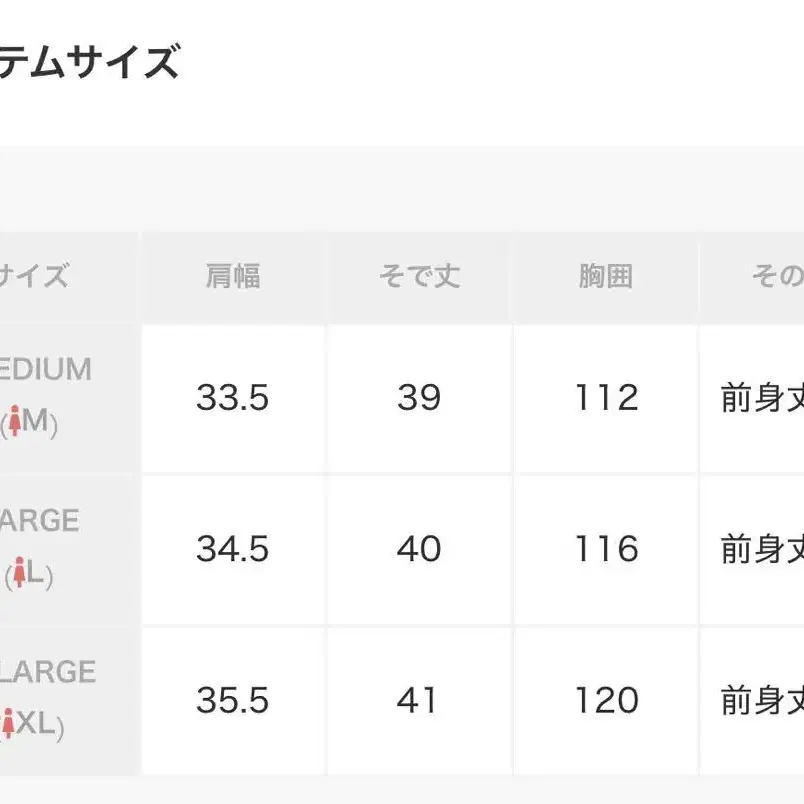Select the MEDIUM size row label
The width and height of the screenshot is (804, 804).
click(x=45, y=369)
